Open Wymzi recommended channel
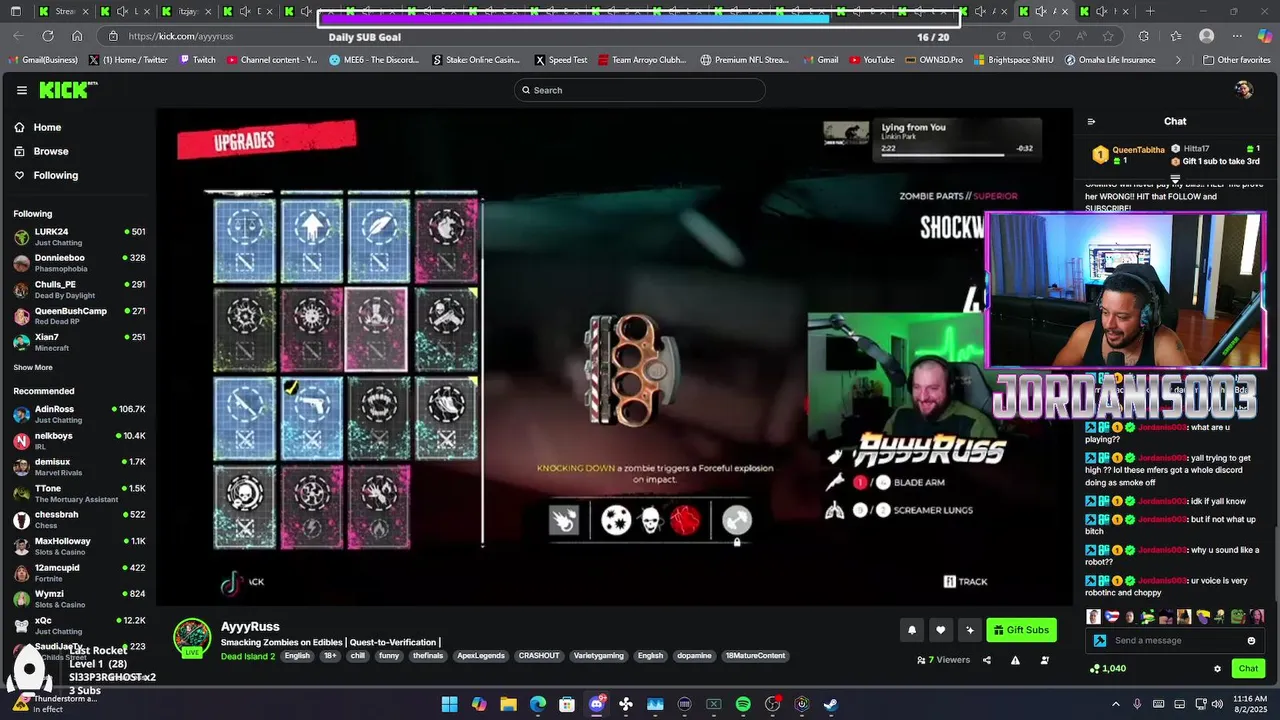Viewport: 1280px width, 720px height. [78, 598]
